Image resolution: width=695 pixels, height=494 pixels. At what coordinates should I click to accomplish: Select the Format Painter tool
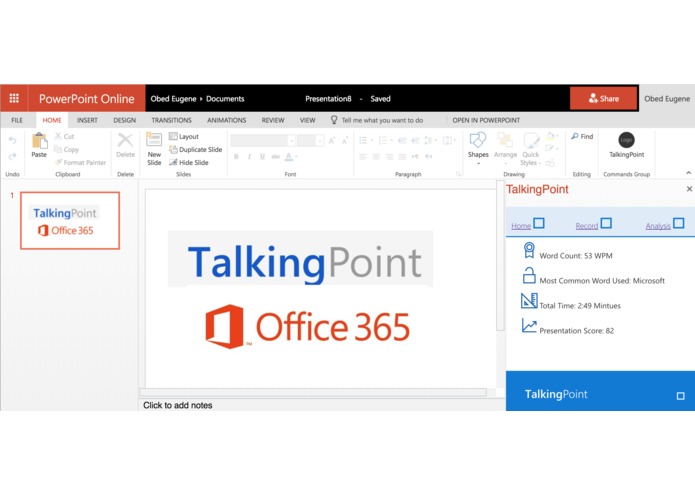[x=80, y=162]
